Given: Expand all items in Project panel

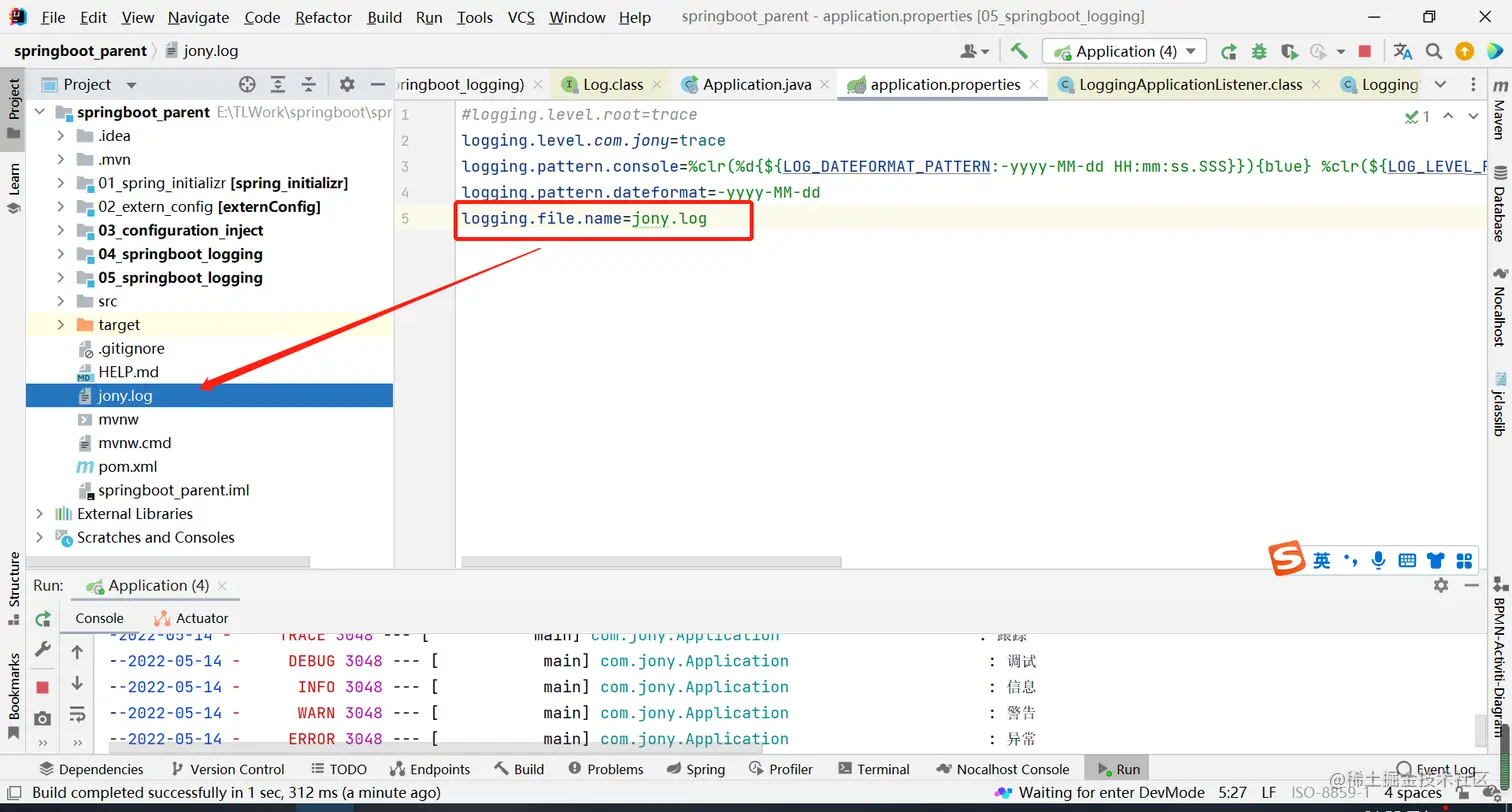Looking at the screenshot, I should coord(278,85).
